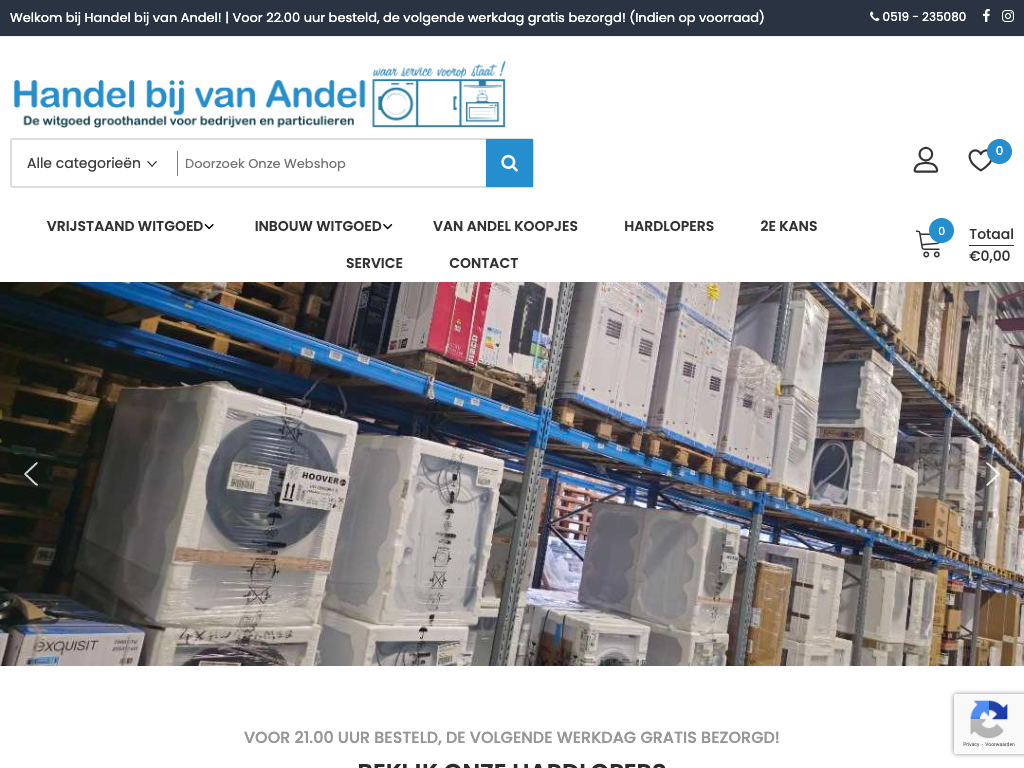Click the magnifier search button
The height and width of the screenshot is (768, 1024).
click(x=509, y=163)
